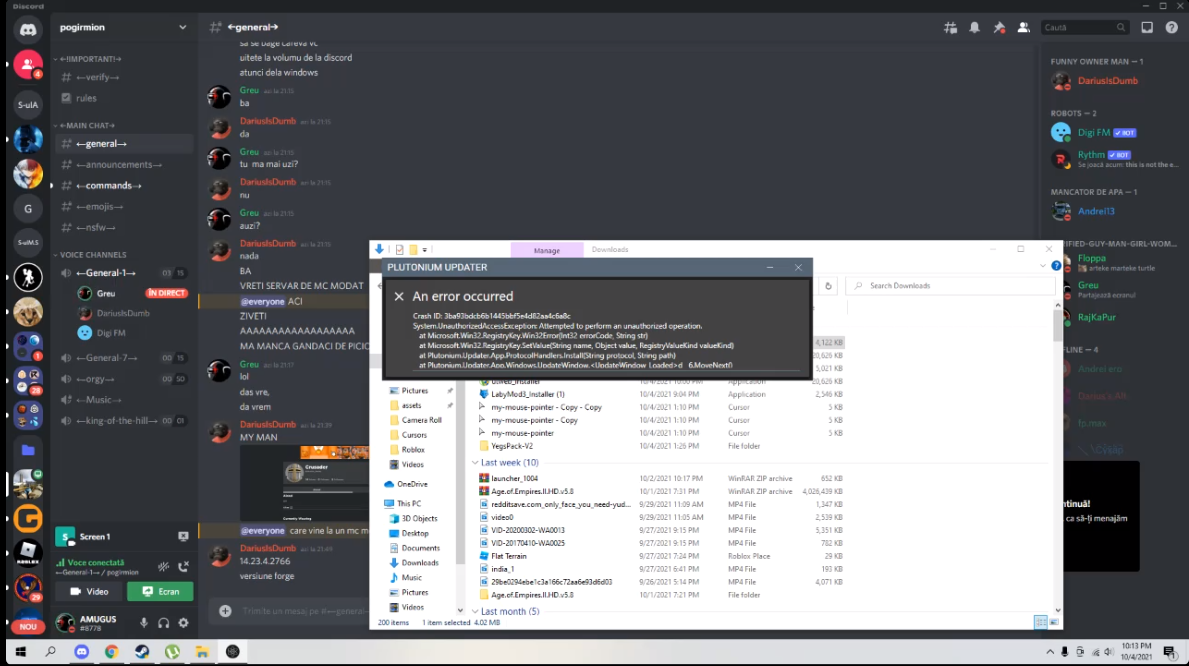The image size is (1189, 666).
Task: Open the orange G server icon
Action: tap(28, 519)
